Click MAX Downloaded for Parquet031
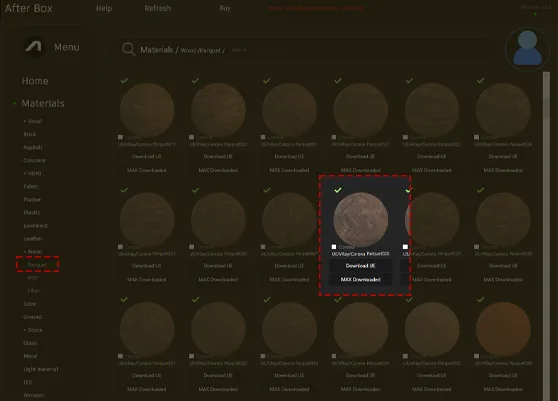558x401 pixels. [147, 389]
